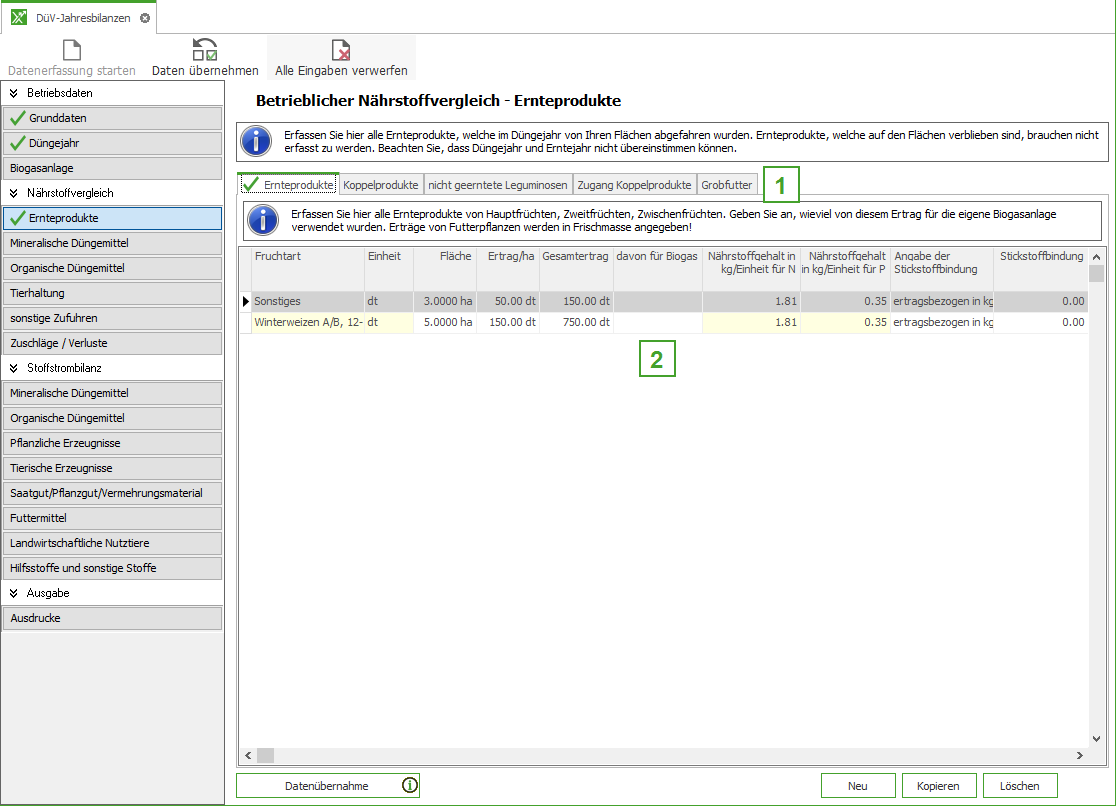Collapse the Nährstoffvergleich section
The width and height of the screenshot is (1116, 806).
tap(14, 193)
